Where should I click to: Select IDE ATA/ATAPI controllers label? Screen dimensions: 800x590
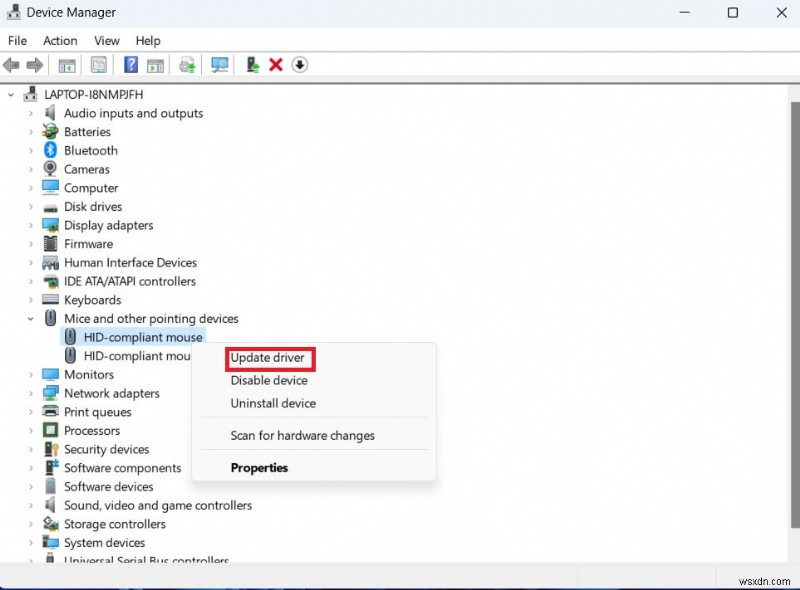[130, 281]
